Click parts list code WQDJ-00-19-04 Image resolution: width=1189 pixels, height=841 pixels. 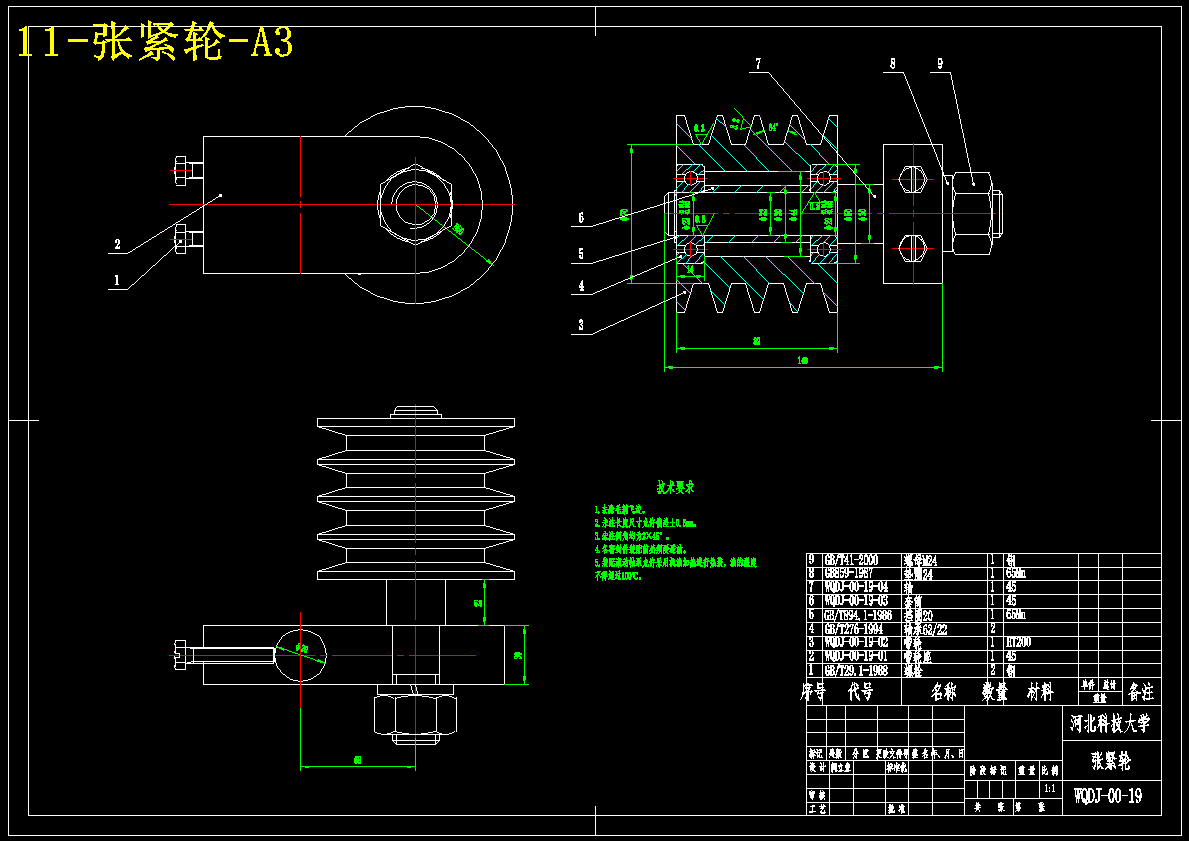pos(856,588)
